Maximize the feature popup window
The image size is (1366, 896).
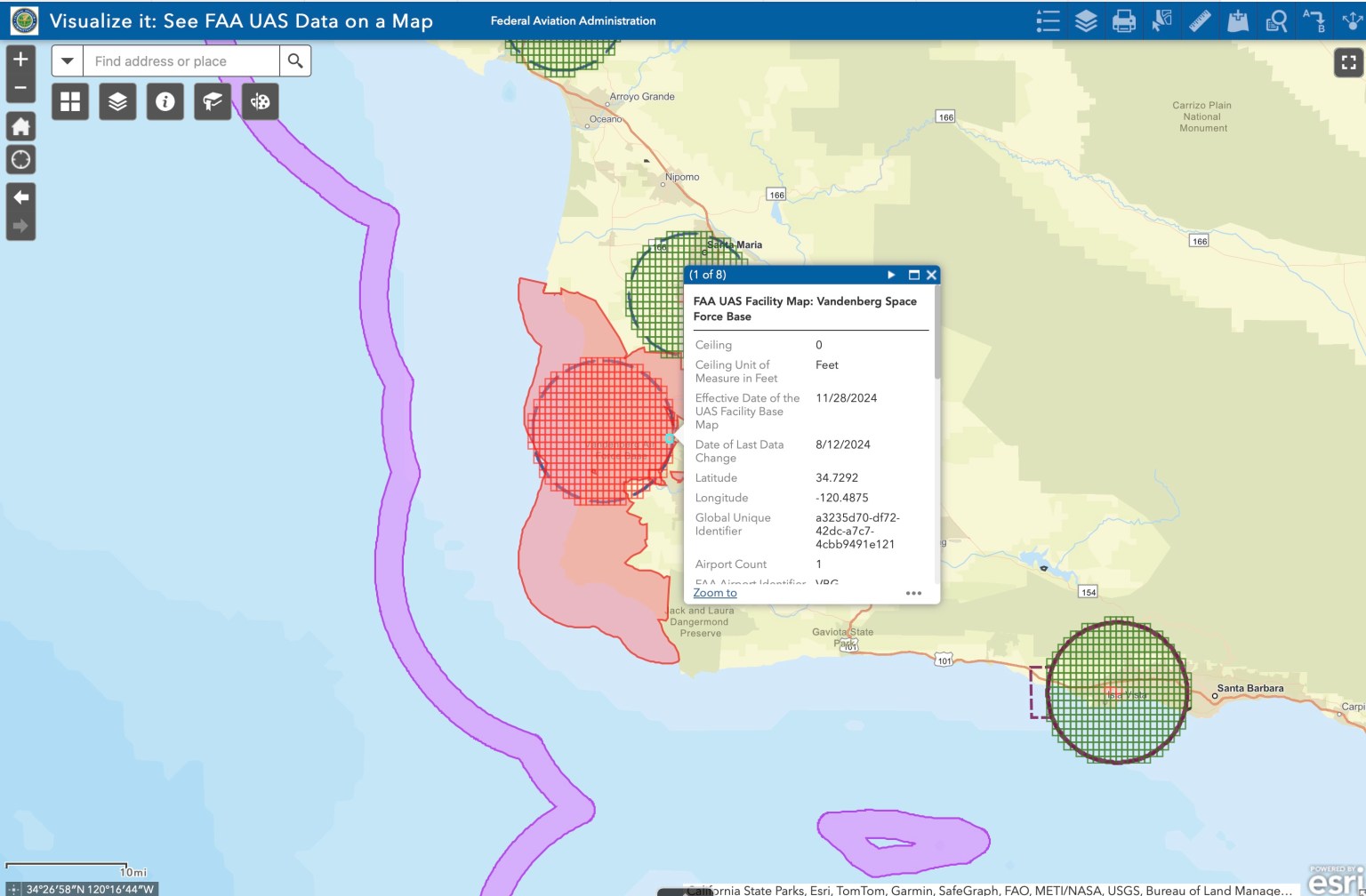coord(913,275)
